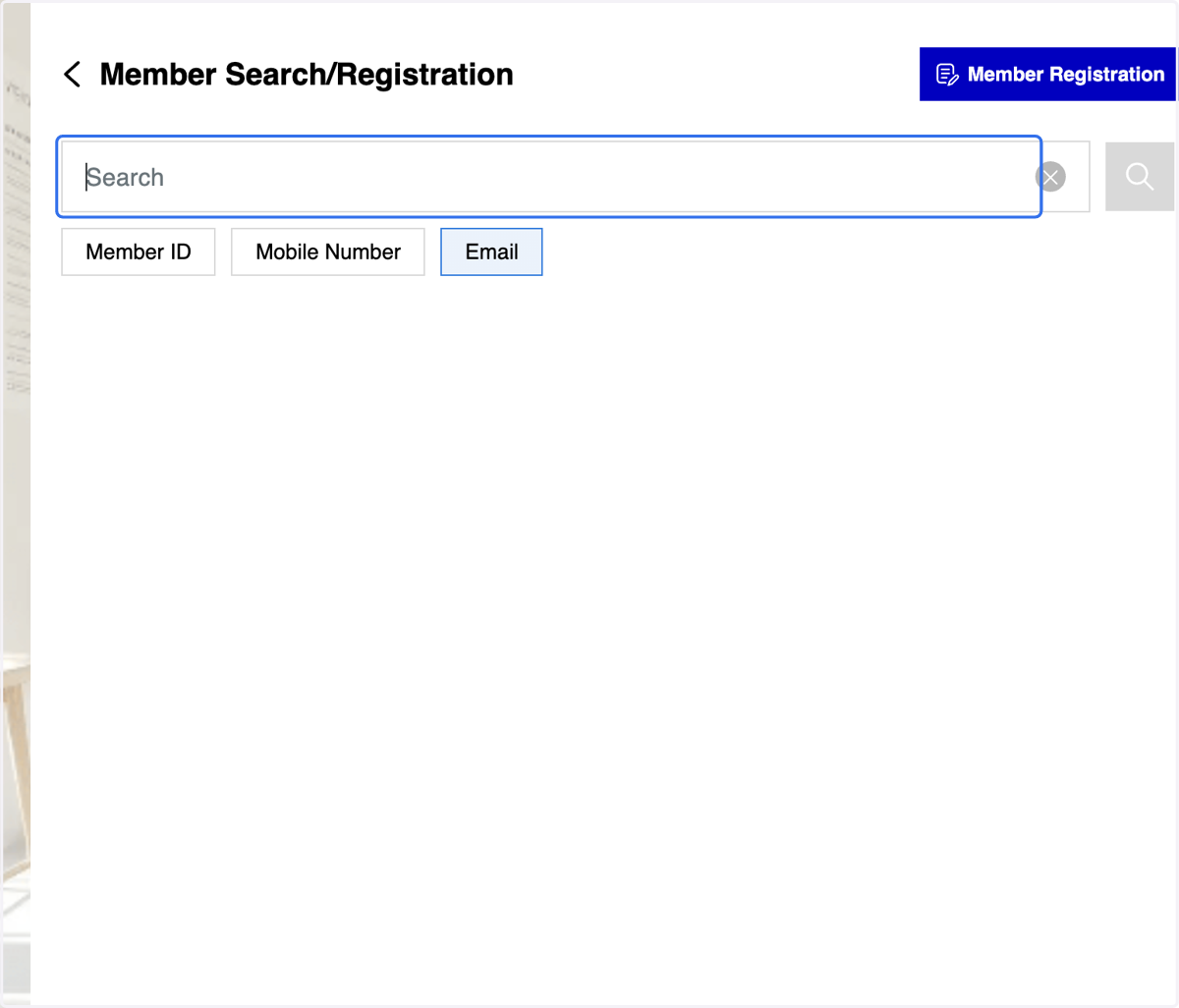Screen dimensions: 1179x1008
Task: Open the Member Registration form
Action: tap(1047, 75)
